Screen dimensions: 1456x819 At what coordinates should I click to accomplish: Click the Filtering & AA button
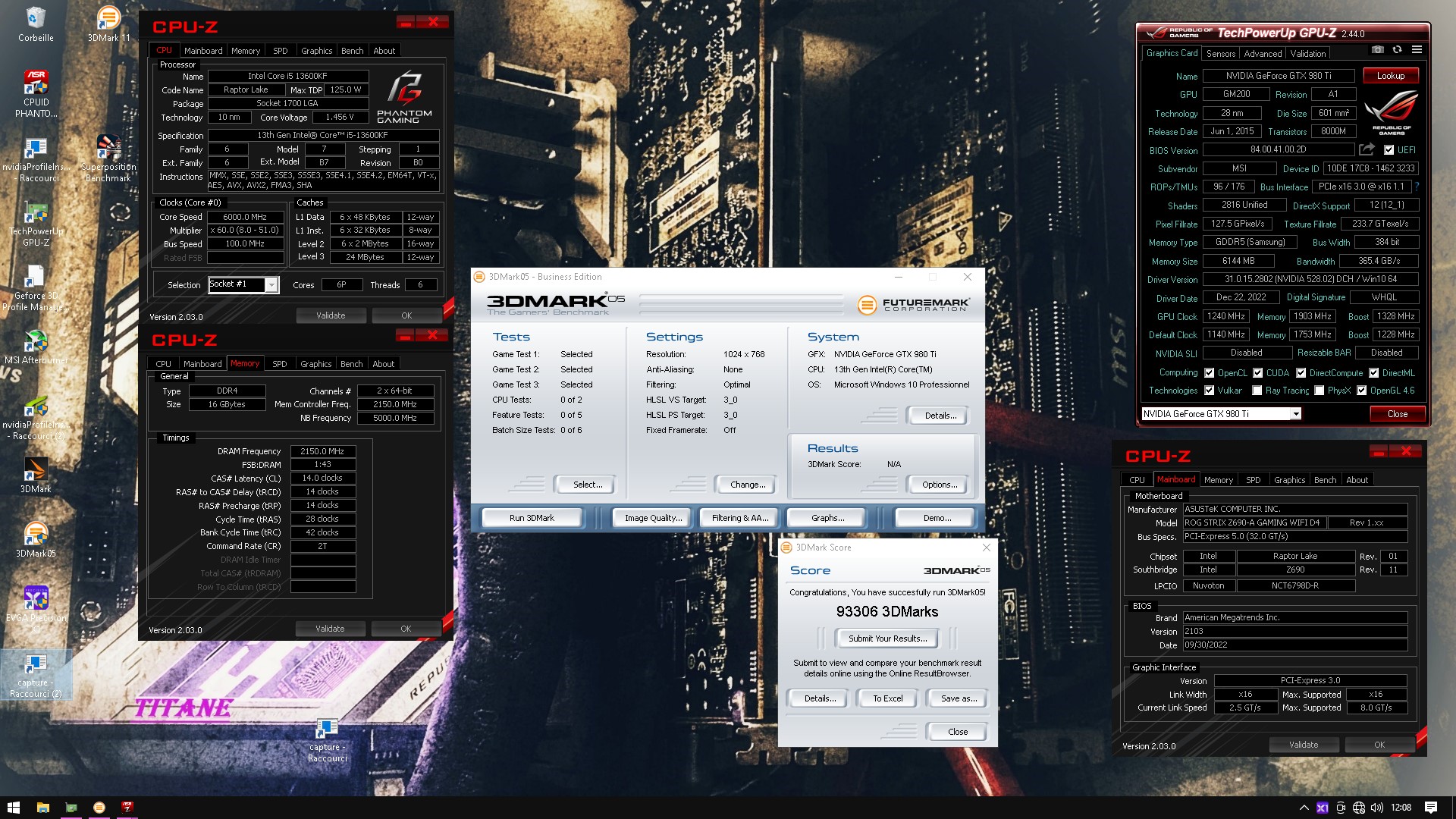pos(740,518)
